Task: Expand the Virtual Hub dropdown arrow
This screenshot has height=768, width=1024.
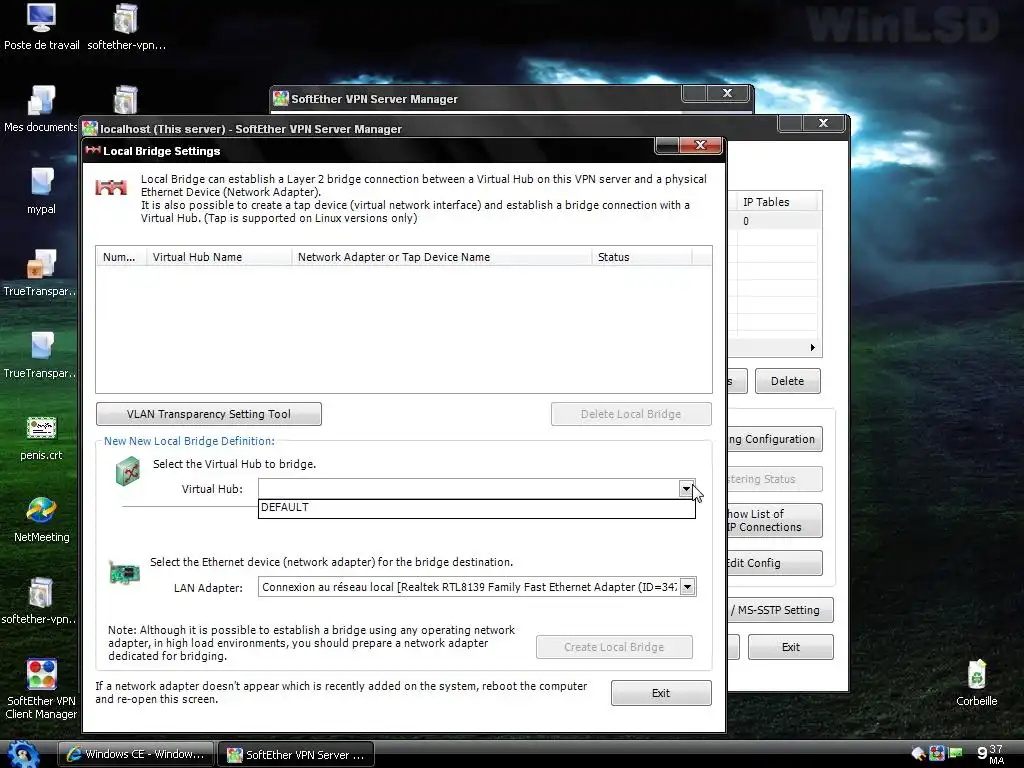Action: pos(686,488)
